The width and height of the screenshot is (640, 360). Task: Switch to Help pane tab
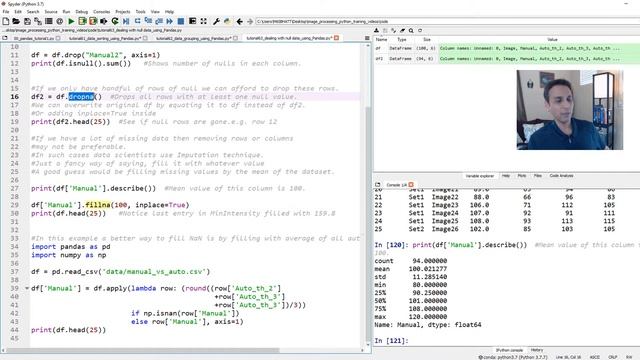[x=506, y=176]
